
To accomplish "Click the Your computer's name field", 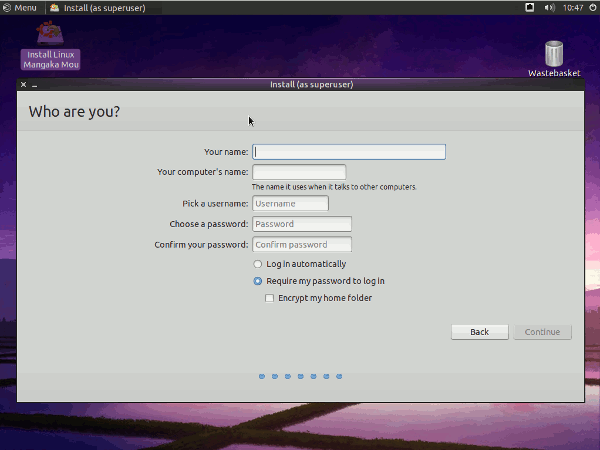I will pos(298,172).
